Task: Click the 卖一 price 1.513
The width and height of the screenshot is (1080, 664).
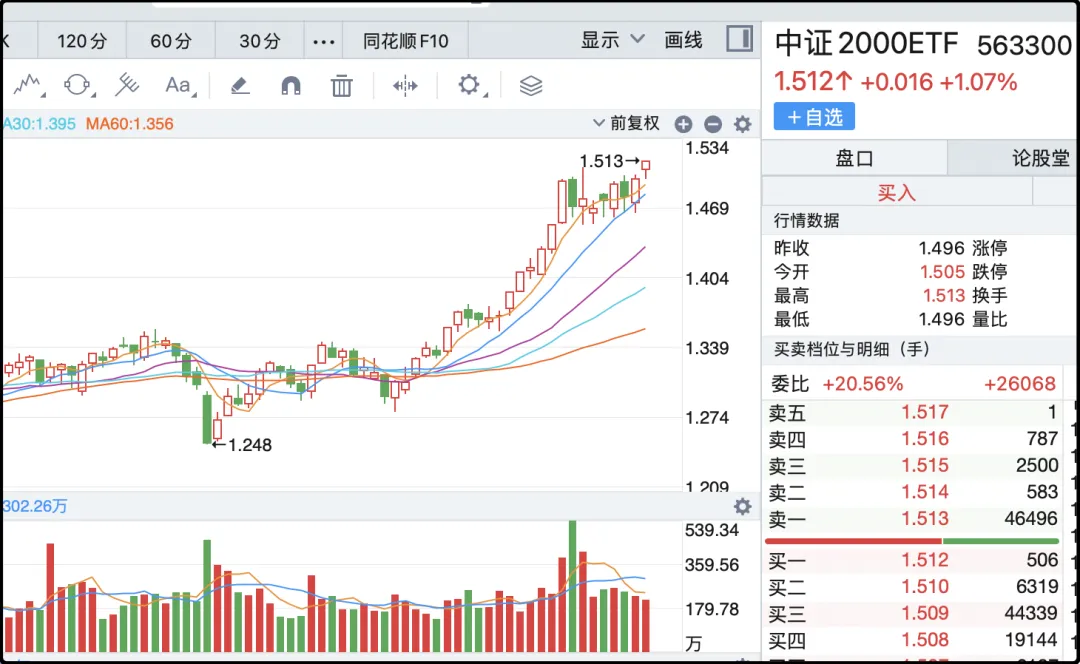Action: click(x=925, y=519)
